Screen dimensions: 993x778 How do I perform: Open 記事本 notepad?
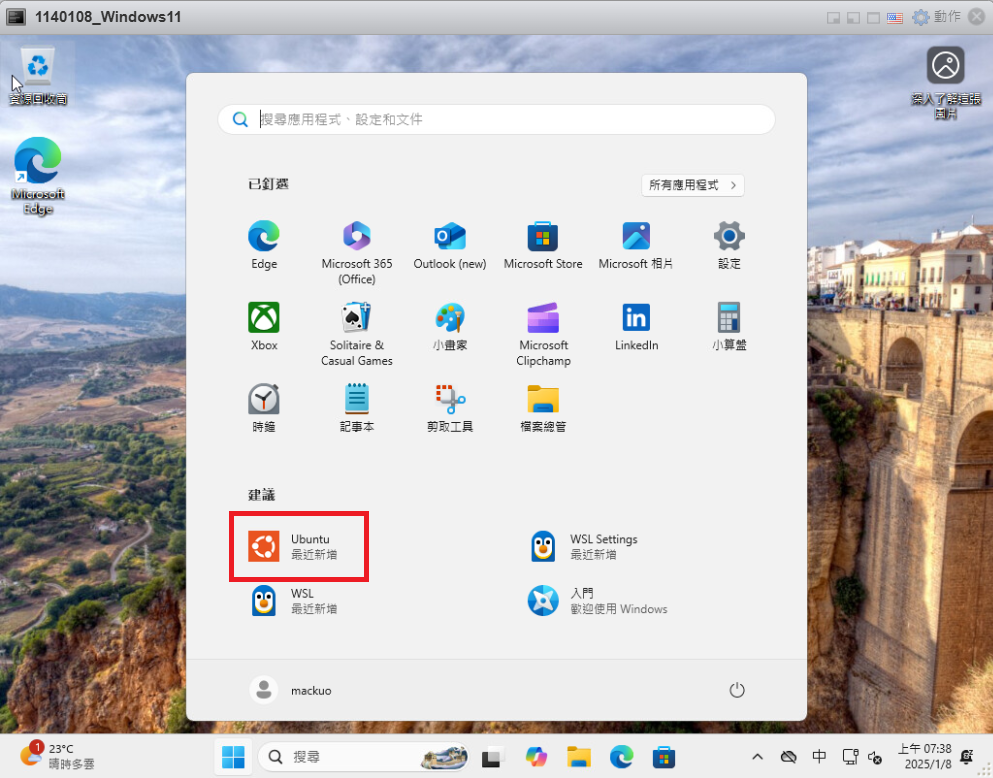(357, 408)
